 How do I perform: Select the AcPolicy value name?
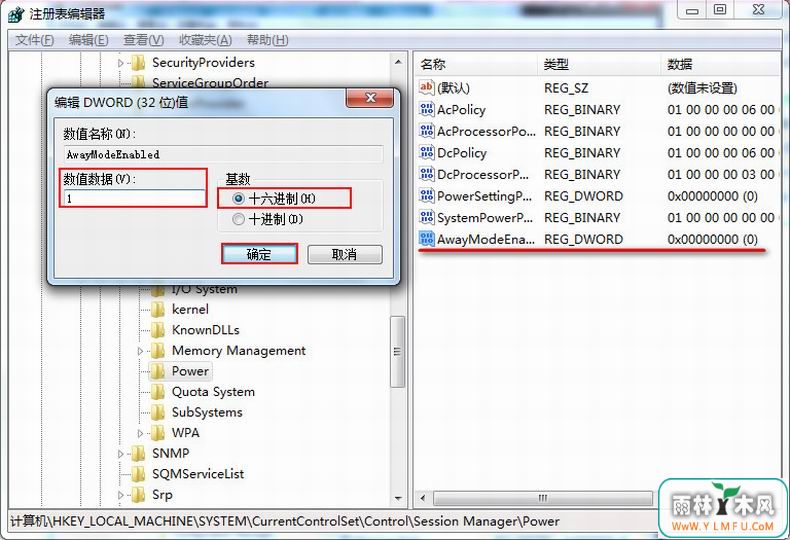click(461, 109)
